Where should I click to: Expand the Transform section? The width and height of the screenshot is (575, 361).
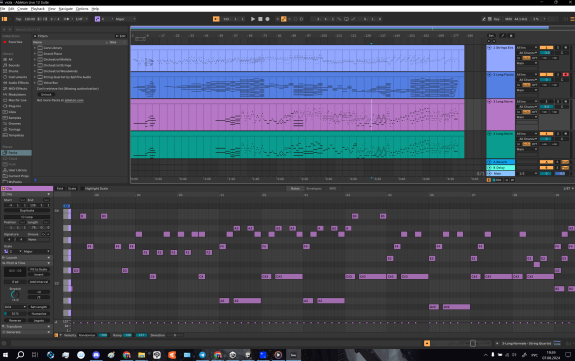point(26,327)
